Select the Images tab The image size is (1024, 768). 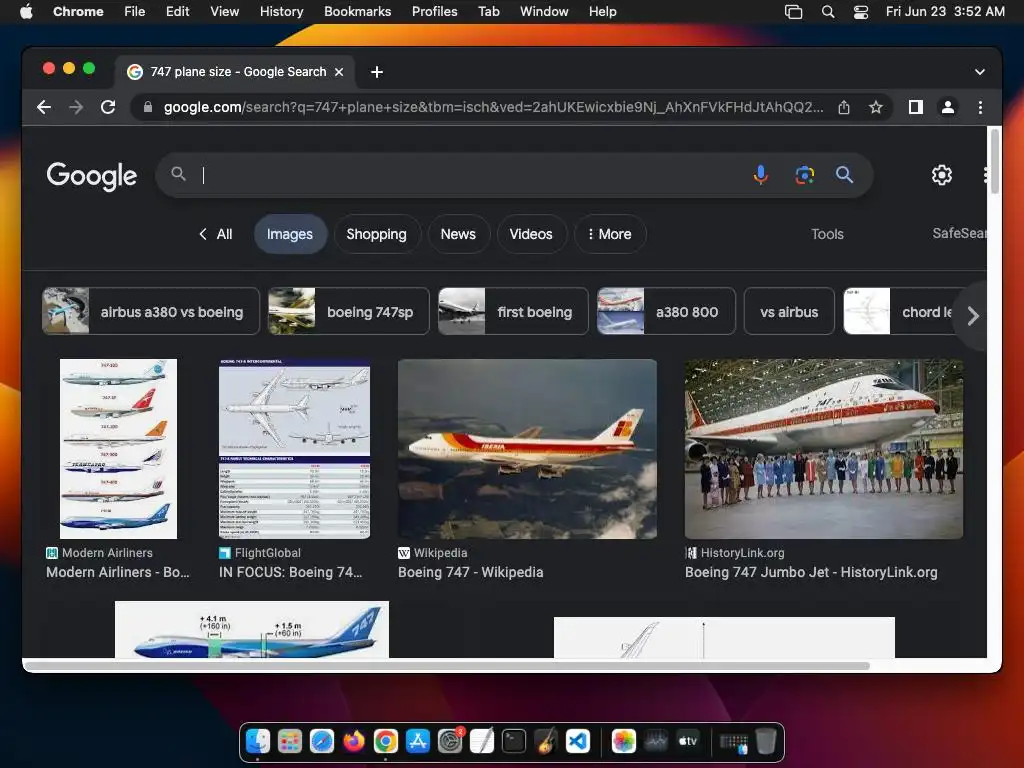click(290, 234)
